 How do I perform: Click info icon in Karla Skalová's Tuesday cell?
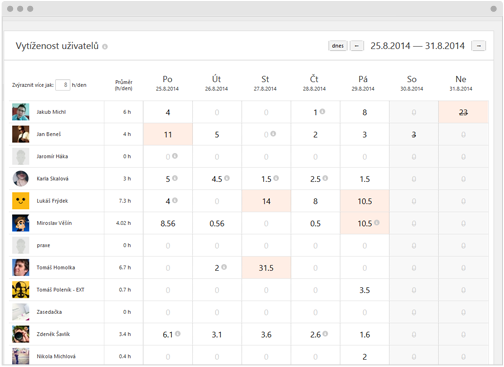pyautogui.click(x=227, y=178)
